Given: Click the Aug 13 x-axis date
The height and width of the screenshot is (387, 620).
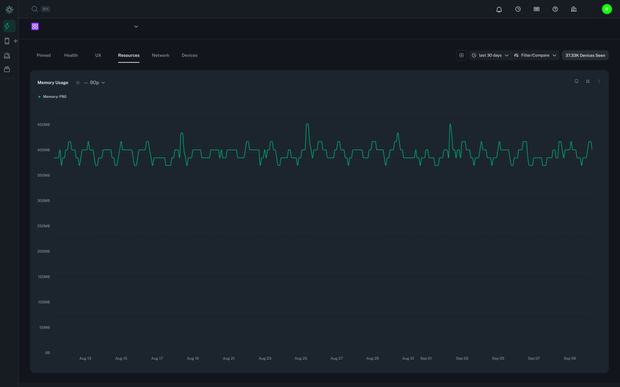Looking at the screenshot, I should [85, 358].
